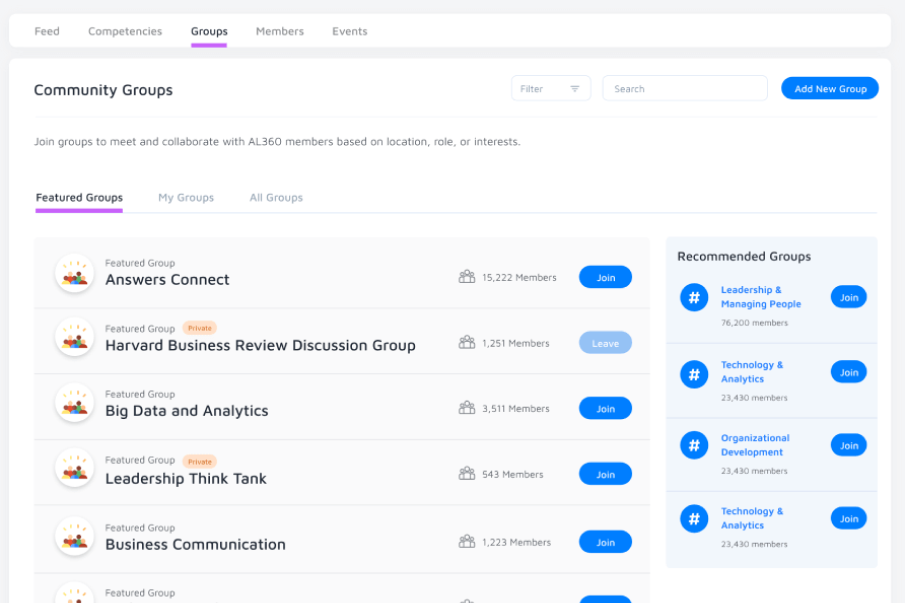Click in the Search groups field
Image resolution: width=905 pixels, height=603 pixels.
tap(685, 89)
